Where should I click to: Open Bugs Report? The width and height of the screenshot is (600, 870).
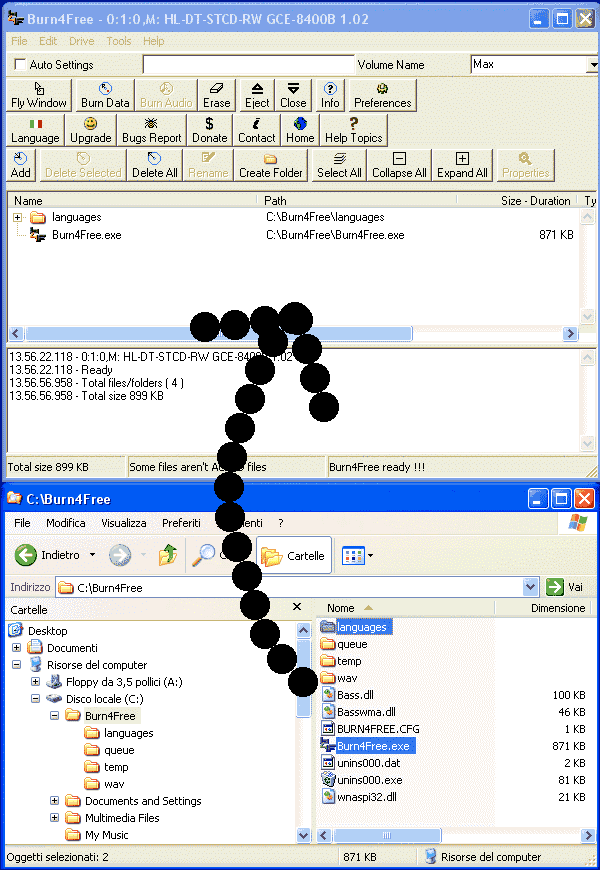[152, 130]
